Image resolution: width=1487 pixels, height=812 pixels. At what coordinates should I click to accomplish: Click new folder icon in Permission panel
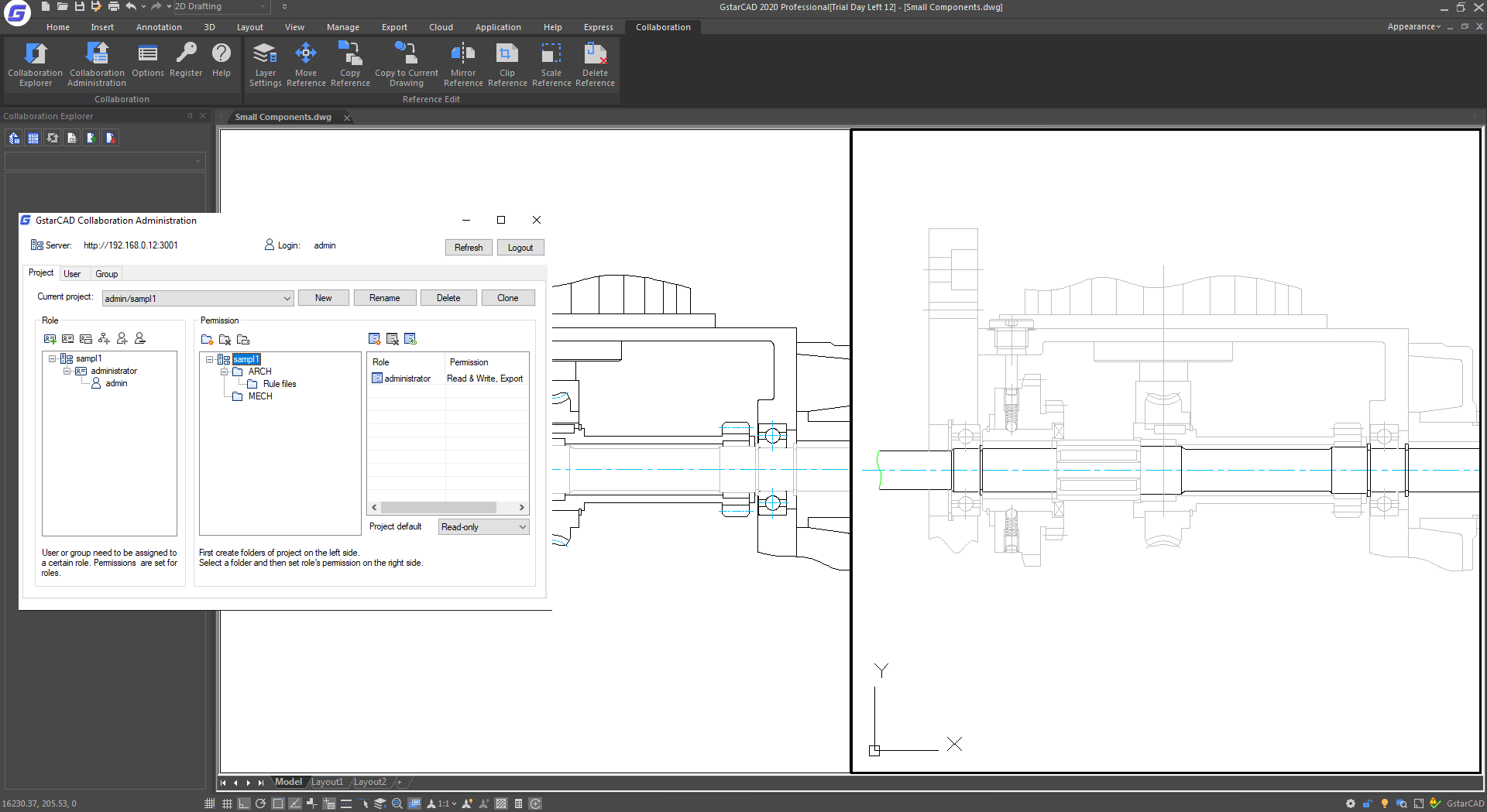point(207,340)
